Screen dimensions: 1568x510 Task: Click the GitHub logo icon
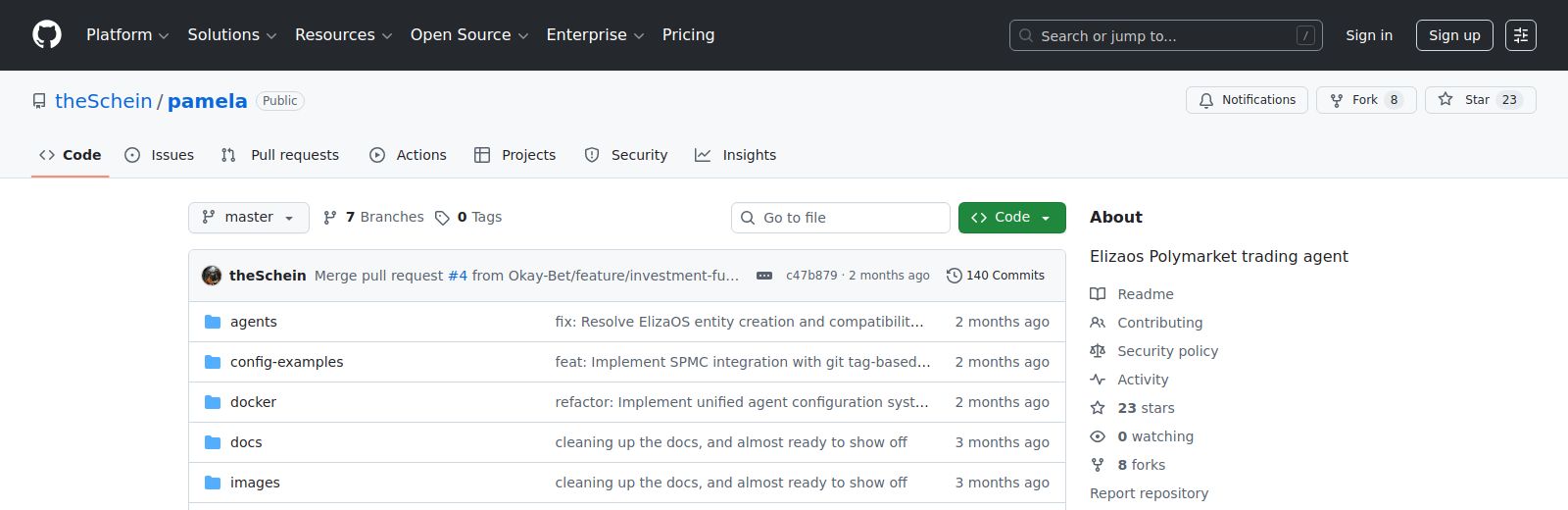pos(47,35)
